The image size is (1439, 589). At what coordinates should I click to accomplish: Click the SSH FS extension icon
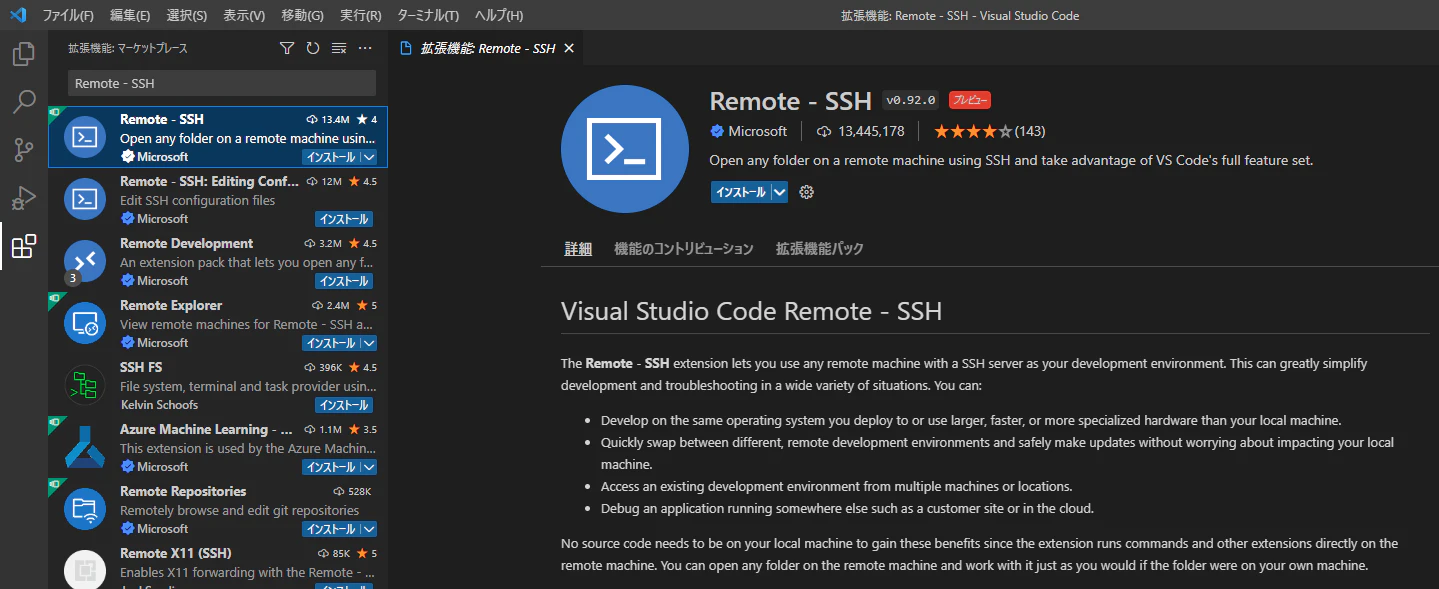(85, 385)
